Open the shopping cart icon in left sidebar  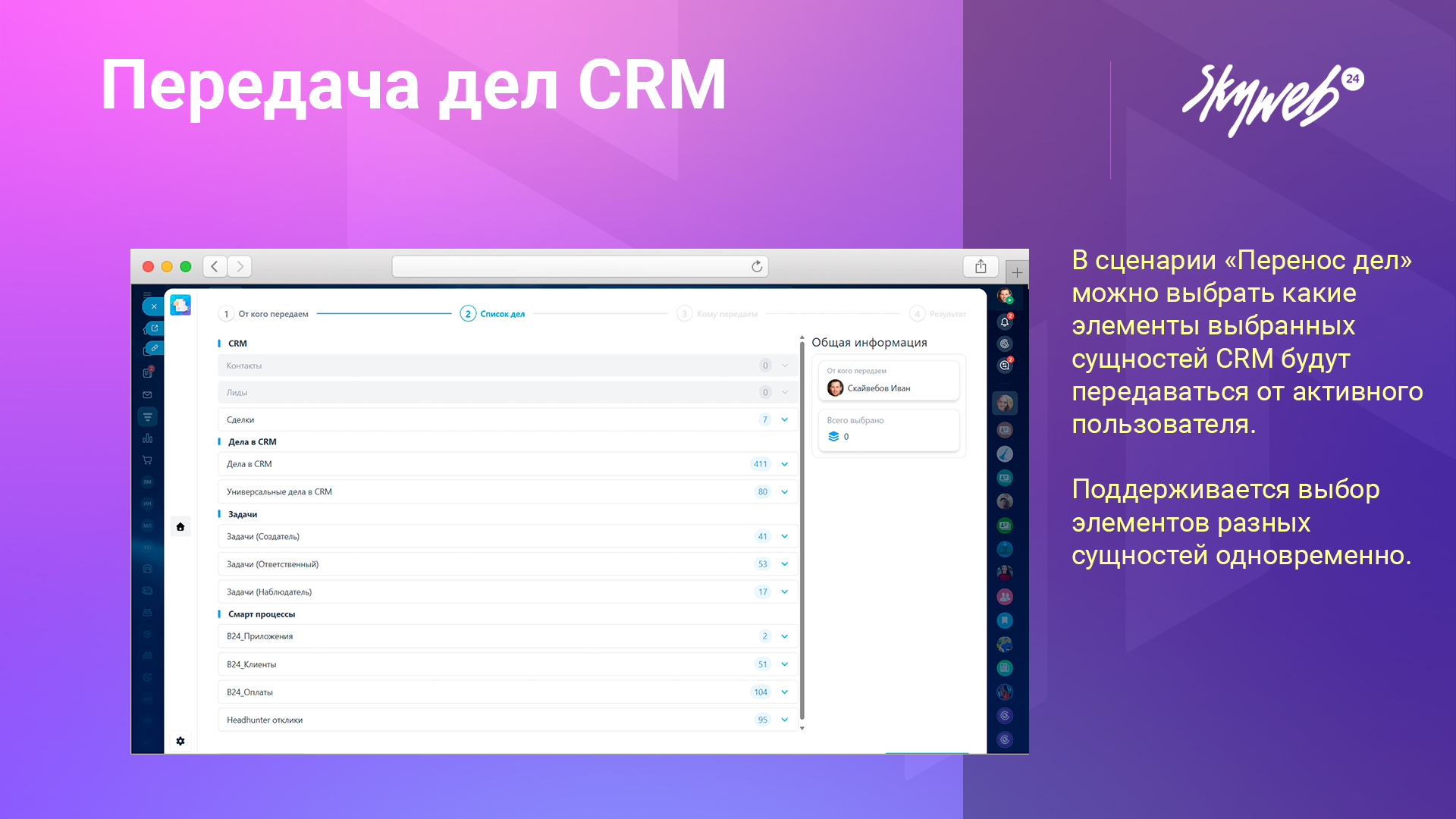tap(147, 460)
